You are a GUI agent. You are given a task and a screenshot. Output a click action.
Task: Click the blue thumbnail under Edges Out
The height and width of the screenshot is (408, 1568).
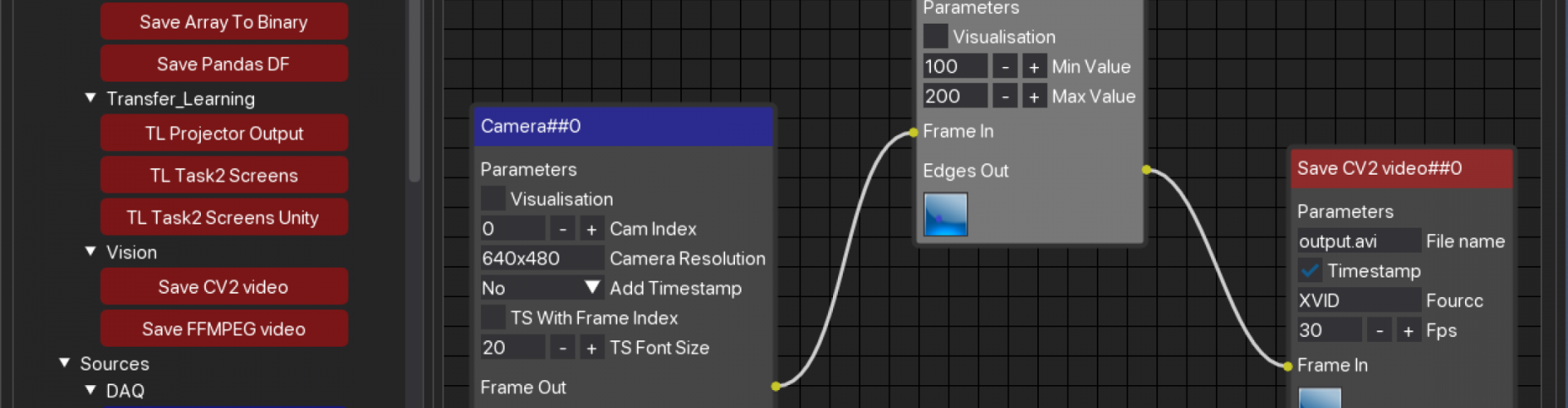[x=945, y=215]
